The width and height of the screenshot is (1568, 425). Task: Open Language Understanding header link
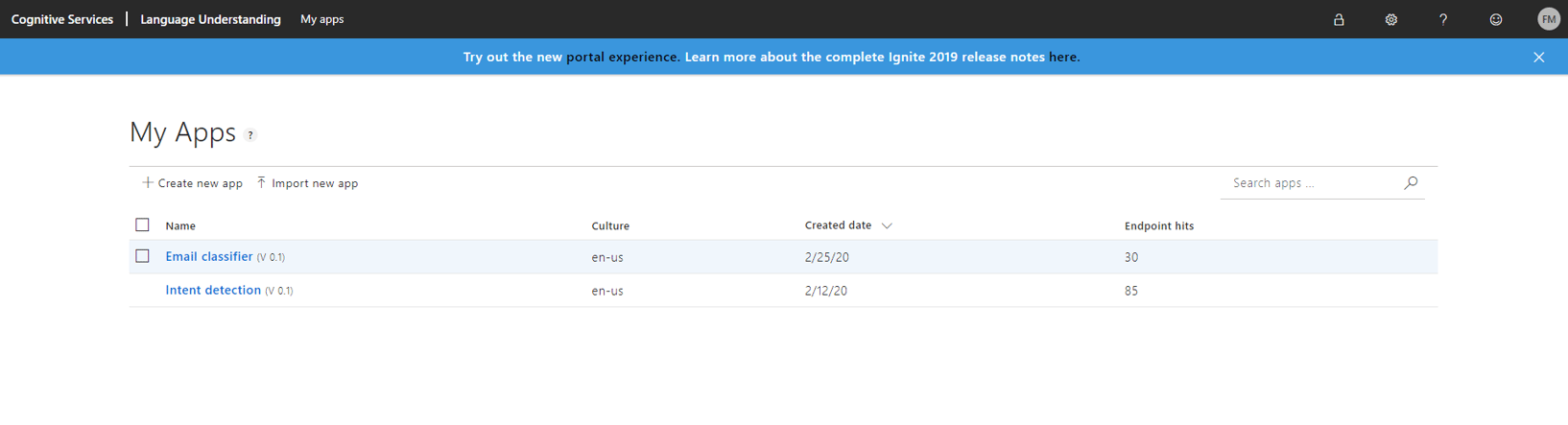(x=210, y=19)
